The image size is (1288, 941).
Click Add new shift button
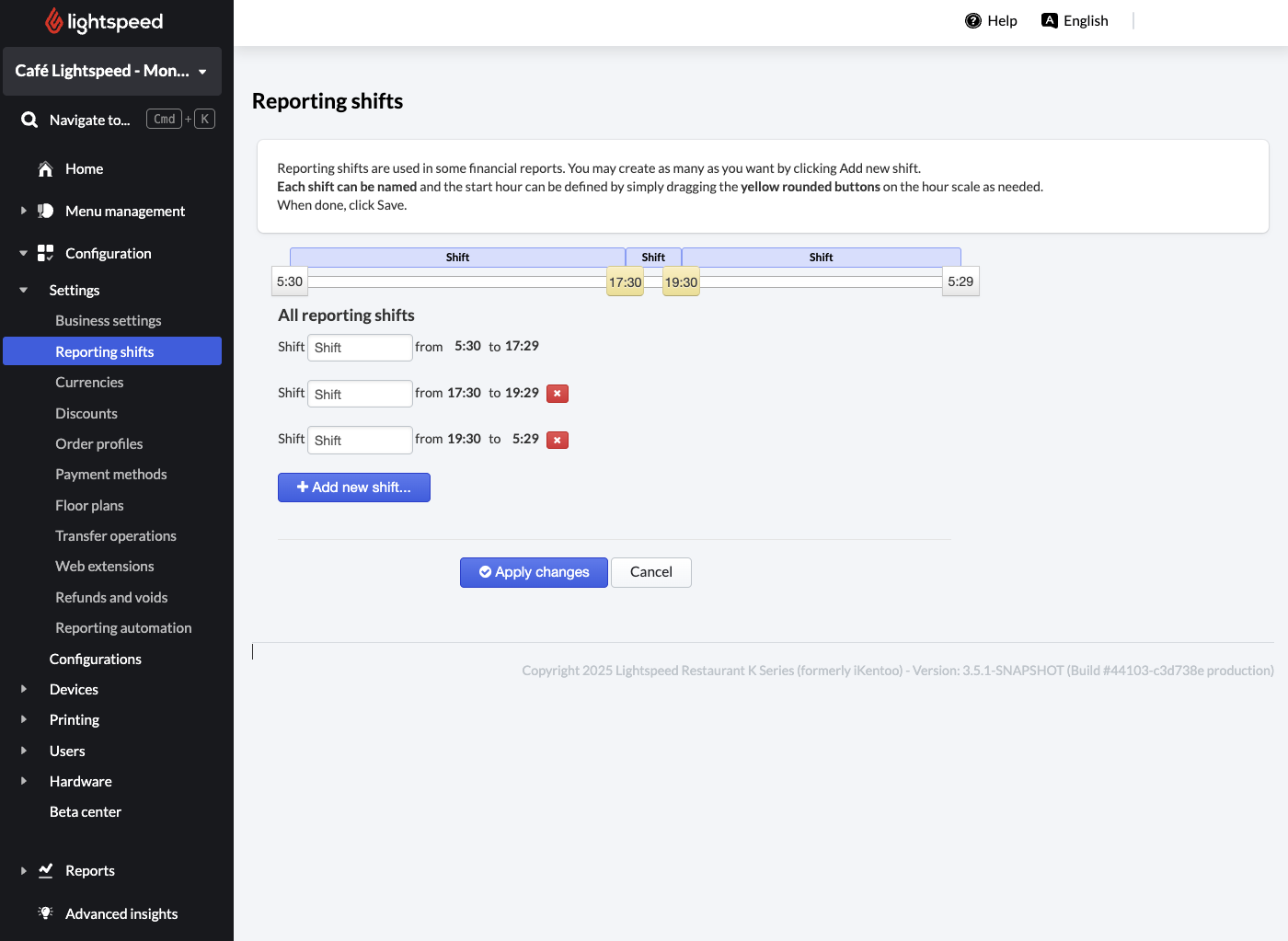353,488
